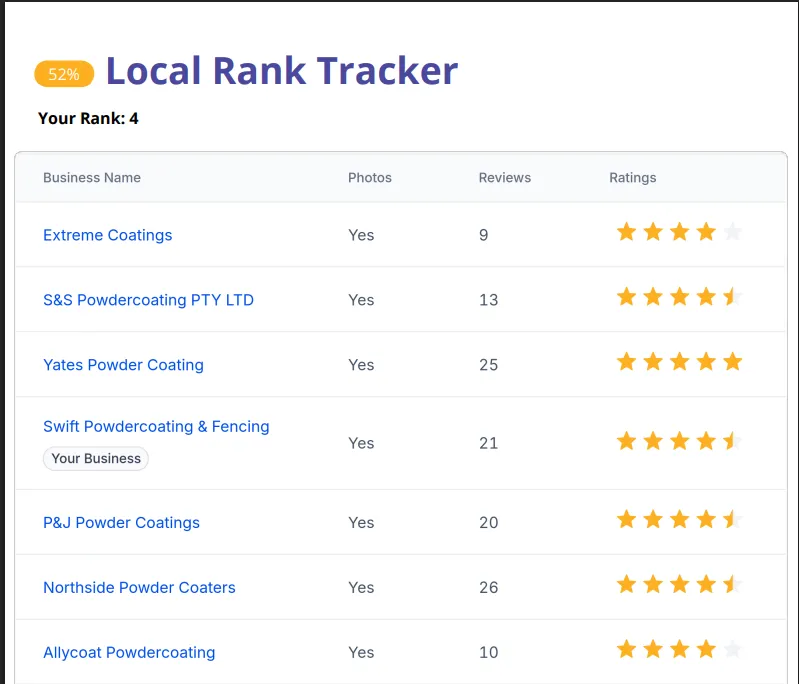Open the P&J Powder Coatings link
Viewport: 799px width, 684px height.
pyautogui.click(x=121, y=522)
